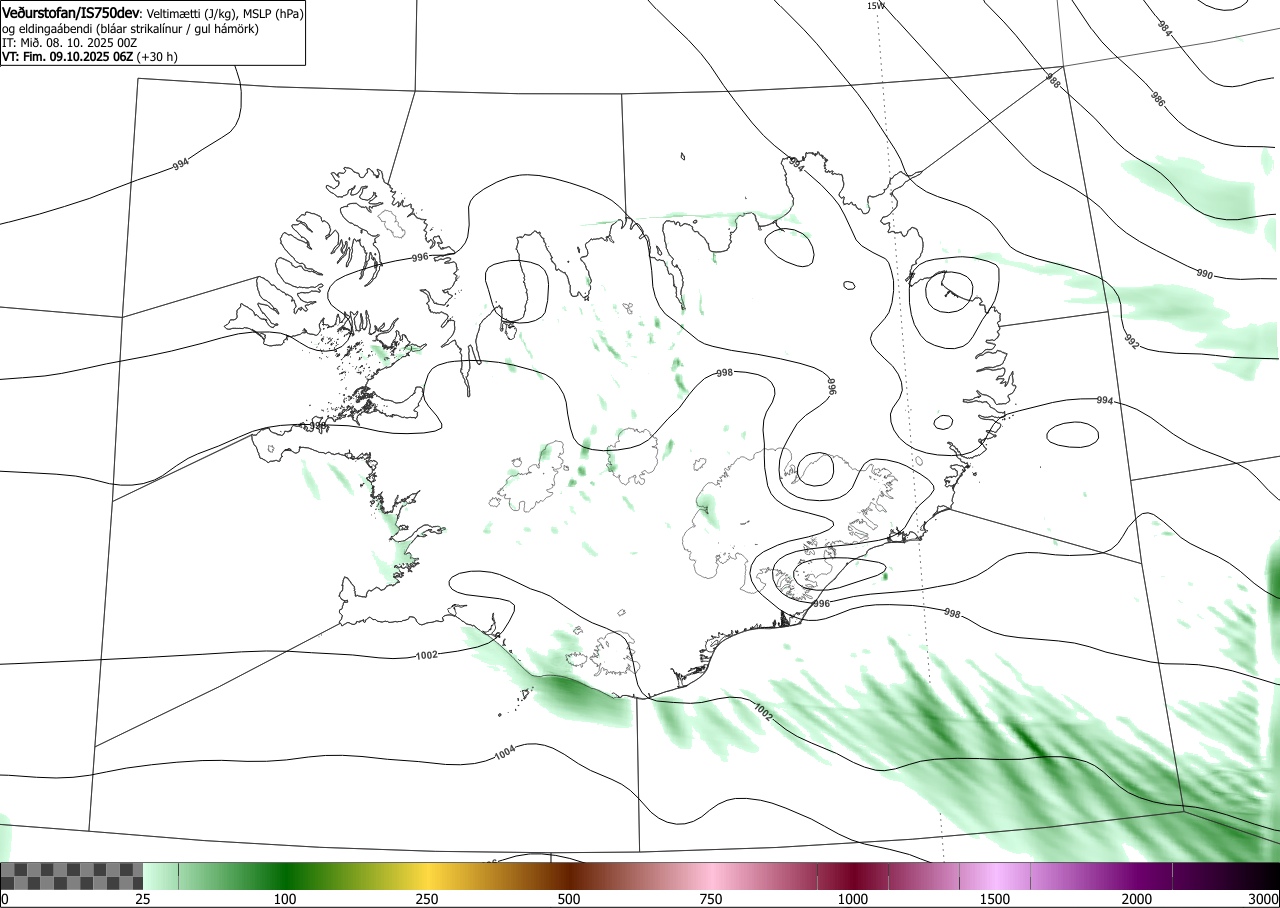This screenshot has height=908, width=1280.
Task: Click the 996 isobar label near the Westfjords
Action: (x=419, y=257)
